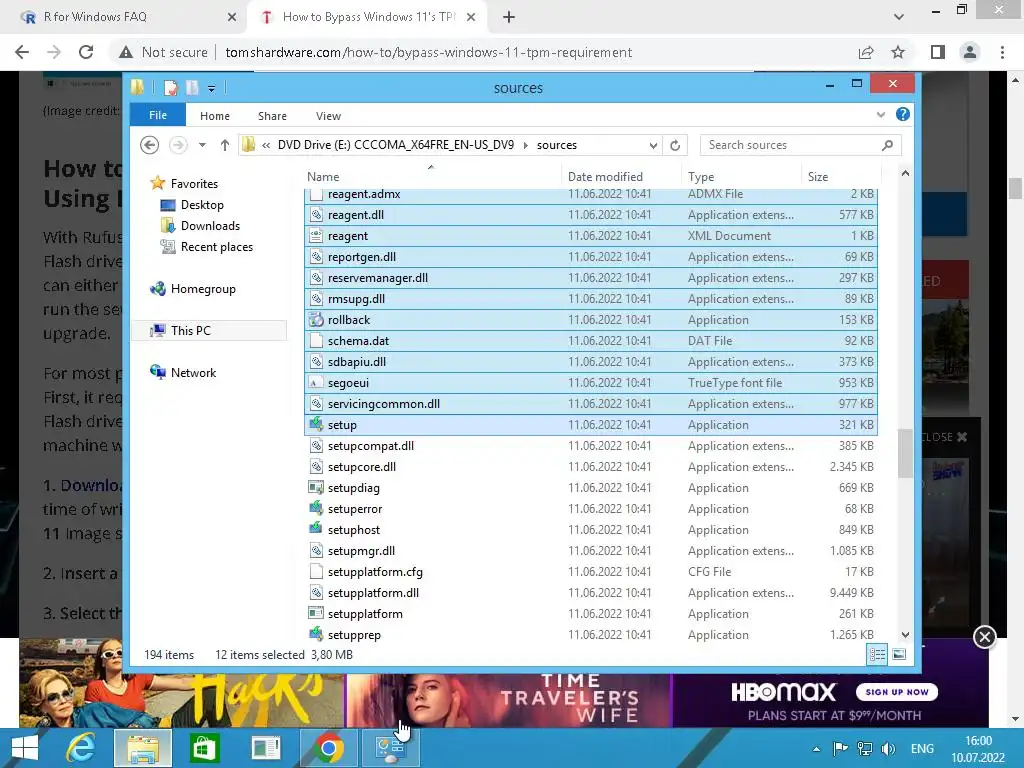Select Homegroup in navigation pane

tap(202, 289)
